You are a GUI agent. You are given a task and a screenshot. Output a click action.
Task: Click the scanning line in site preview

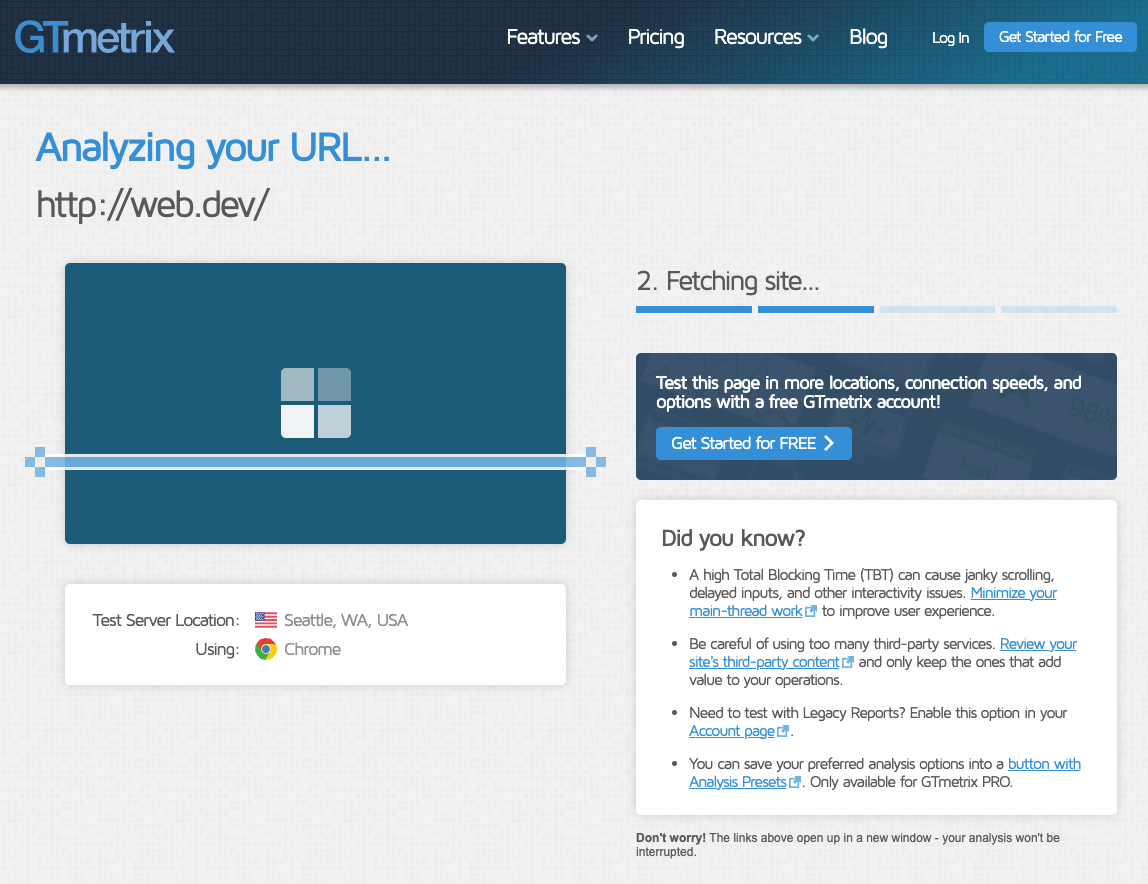point(316,461)
